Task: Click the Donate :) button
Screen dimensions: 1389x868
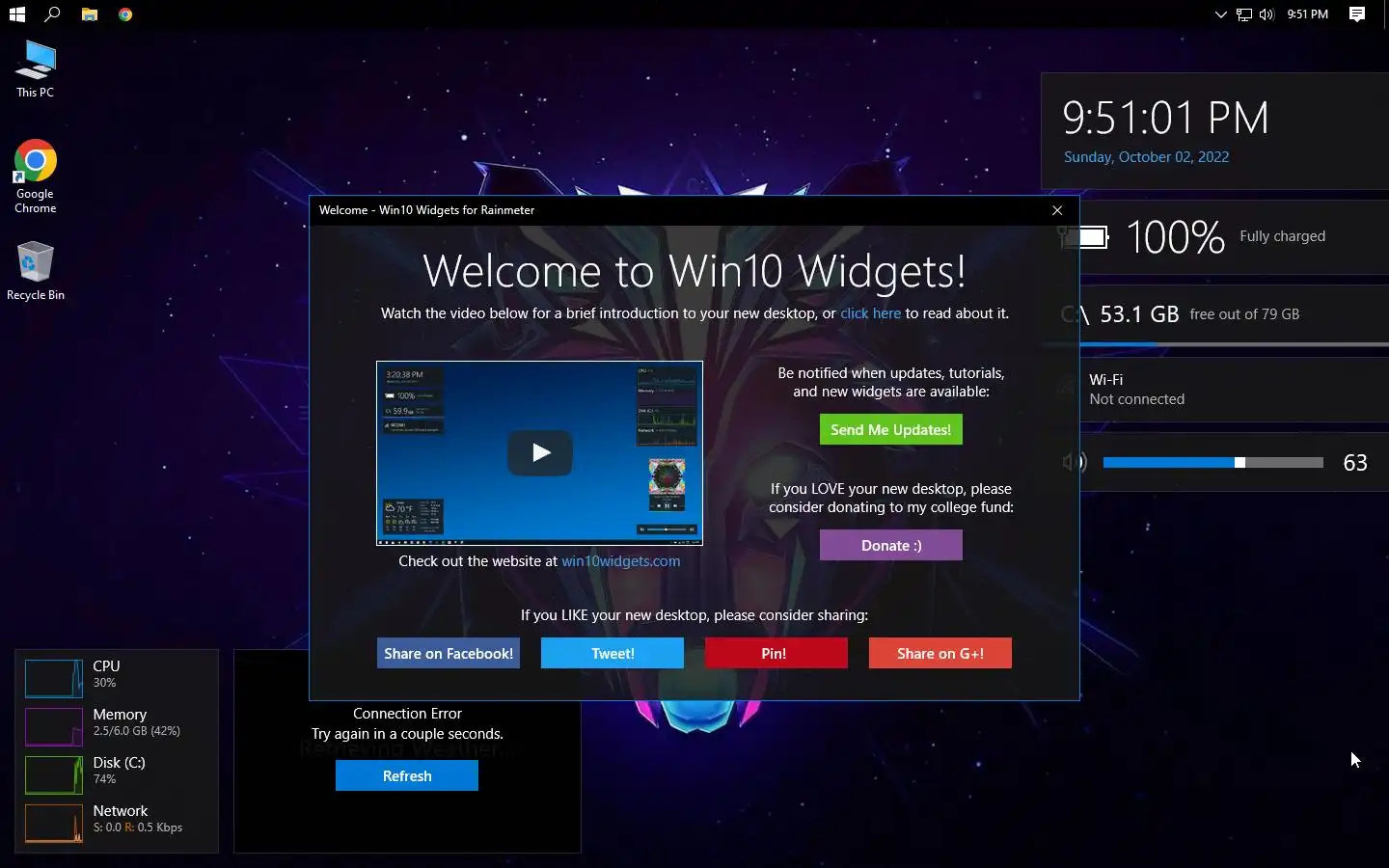Action: [890, 545]
